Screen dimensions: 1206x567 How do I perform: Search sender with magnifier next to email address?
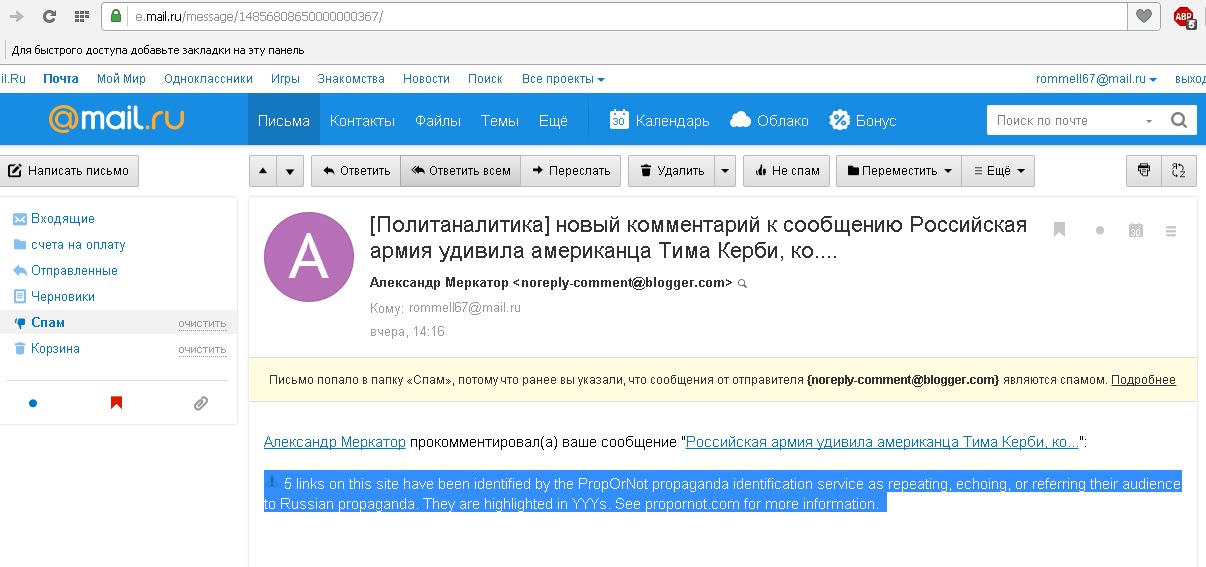click(742, 284)
